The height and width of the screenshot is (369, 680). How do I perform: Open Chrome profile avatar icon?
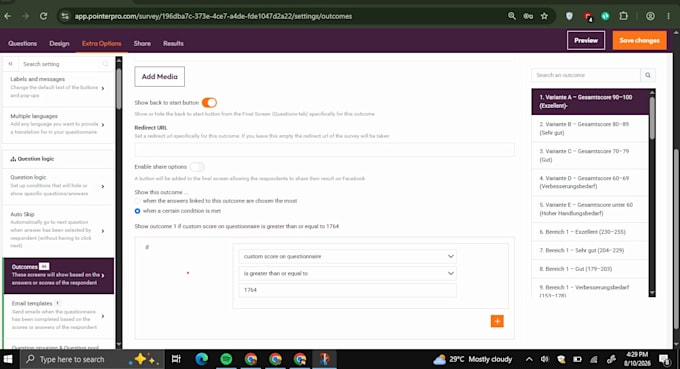pos(650,16)
